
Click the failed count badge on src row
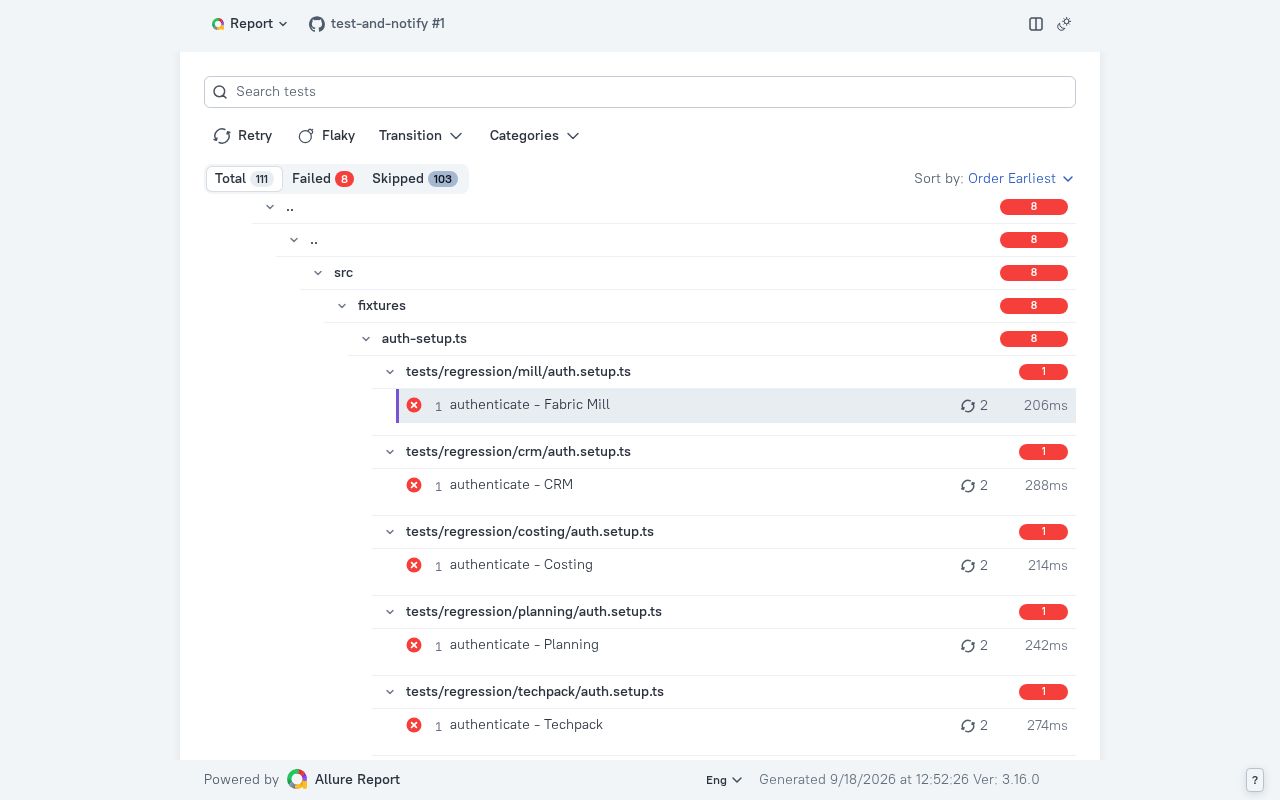pos(1034,273)
